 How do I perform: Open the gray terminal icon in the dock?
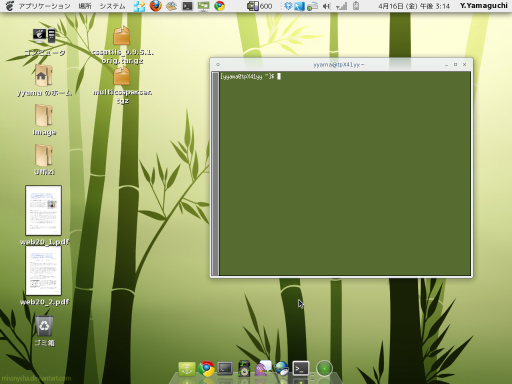(225, 369)
